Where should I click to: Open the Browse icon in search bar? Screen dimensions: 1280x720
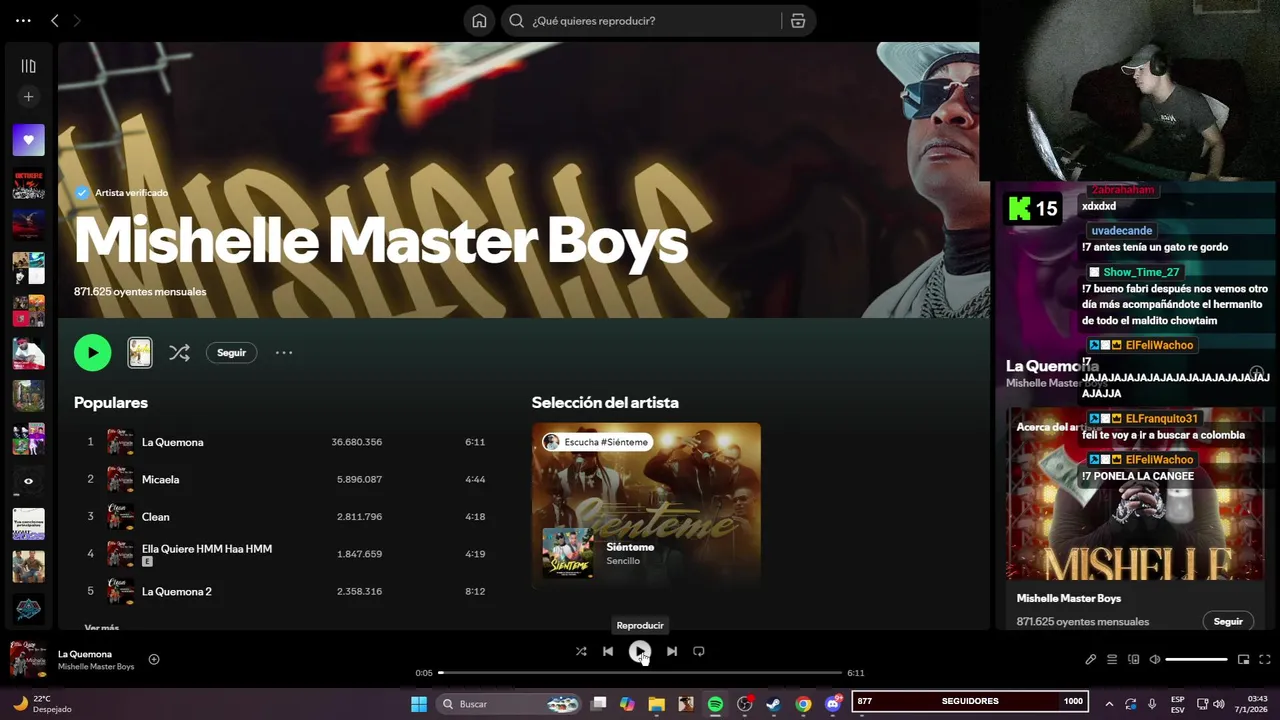pyautogui.click(x=798, y=21)
